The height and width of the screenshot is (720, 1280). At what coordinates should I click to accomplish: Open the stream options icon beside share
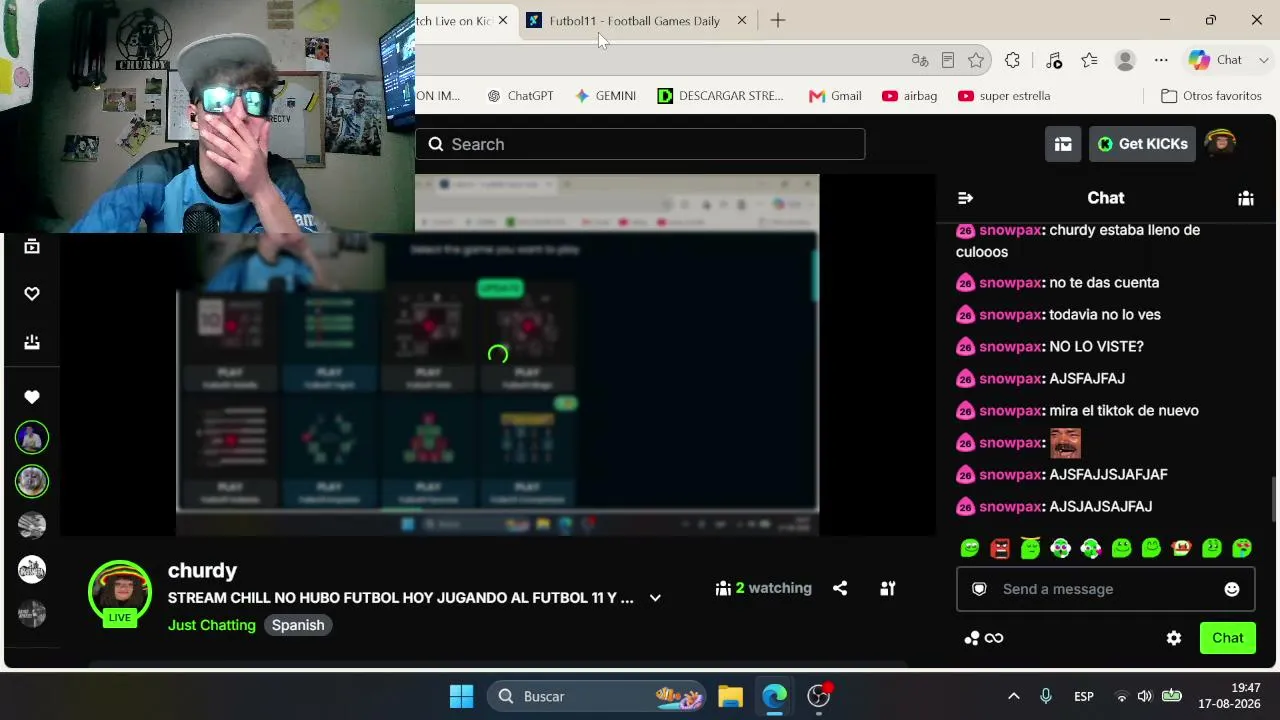(887, 588)
